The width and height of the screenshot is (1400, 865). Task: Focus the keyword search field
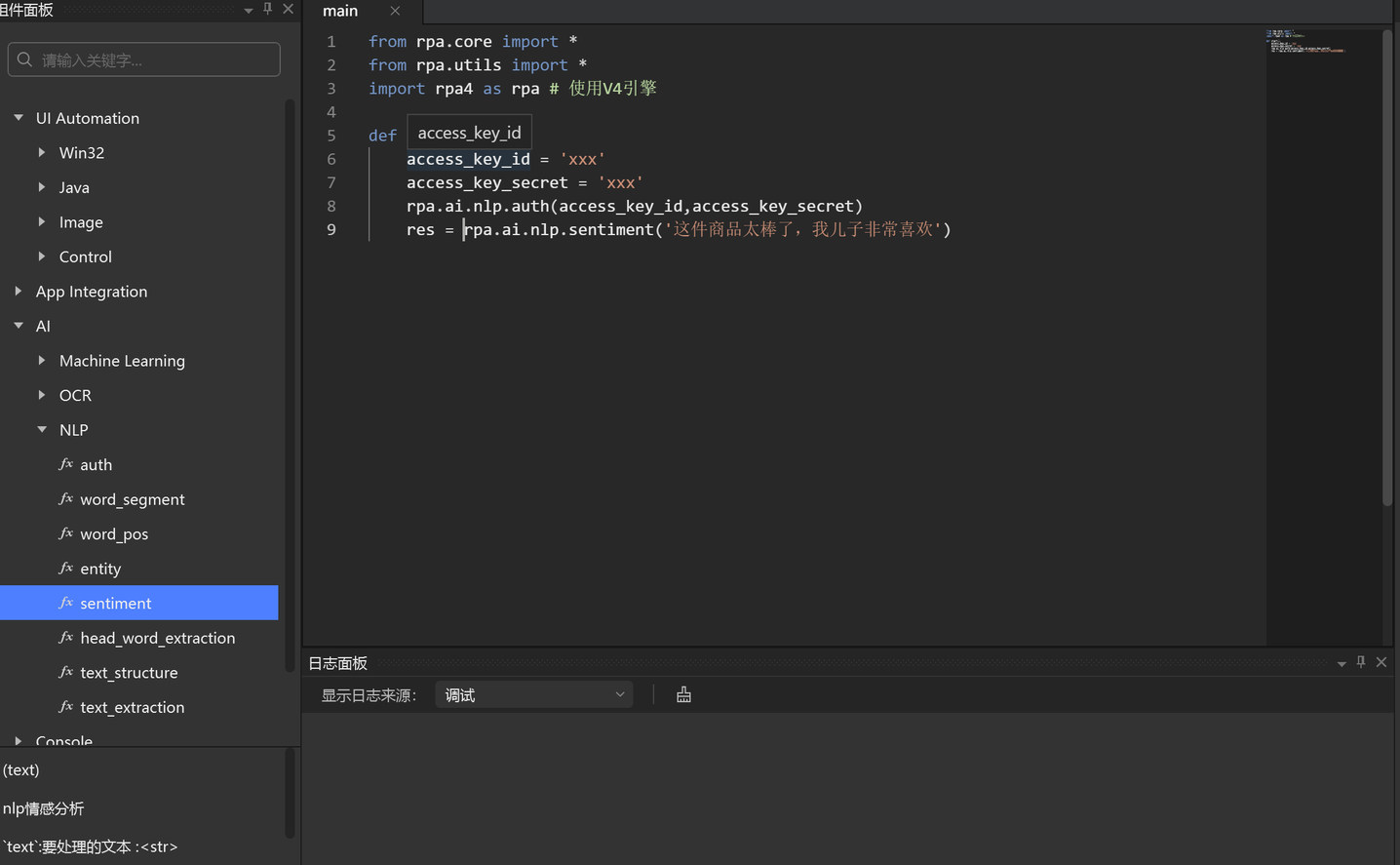144,59
